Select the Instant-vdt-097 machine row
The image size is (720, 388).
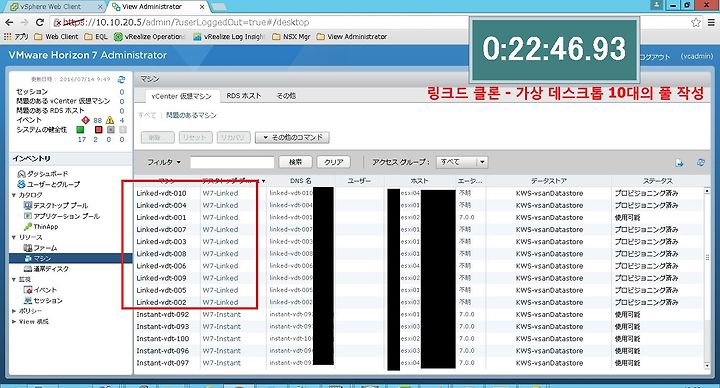[419, 363]
